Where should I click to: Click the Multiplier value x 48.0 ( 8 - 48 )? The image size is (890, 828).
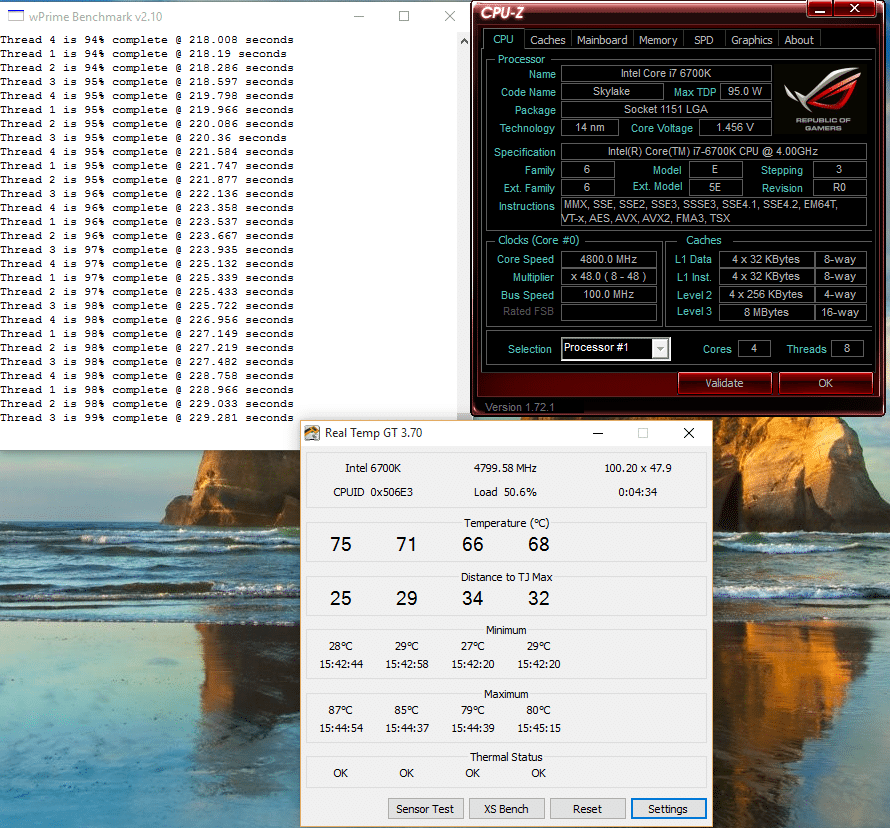[608, 276]
